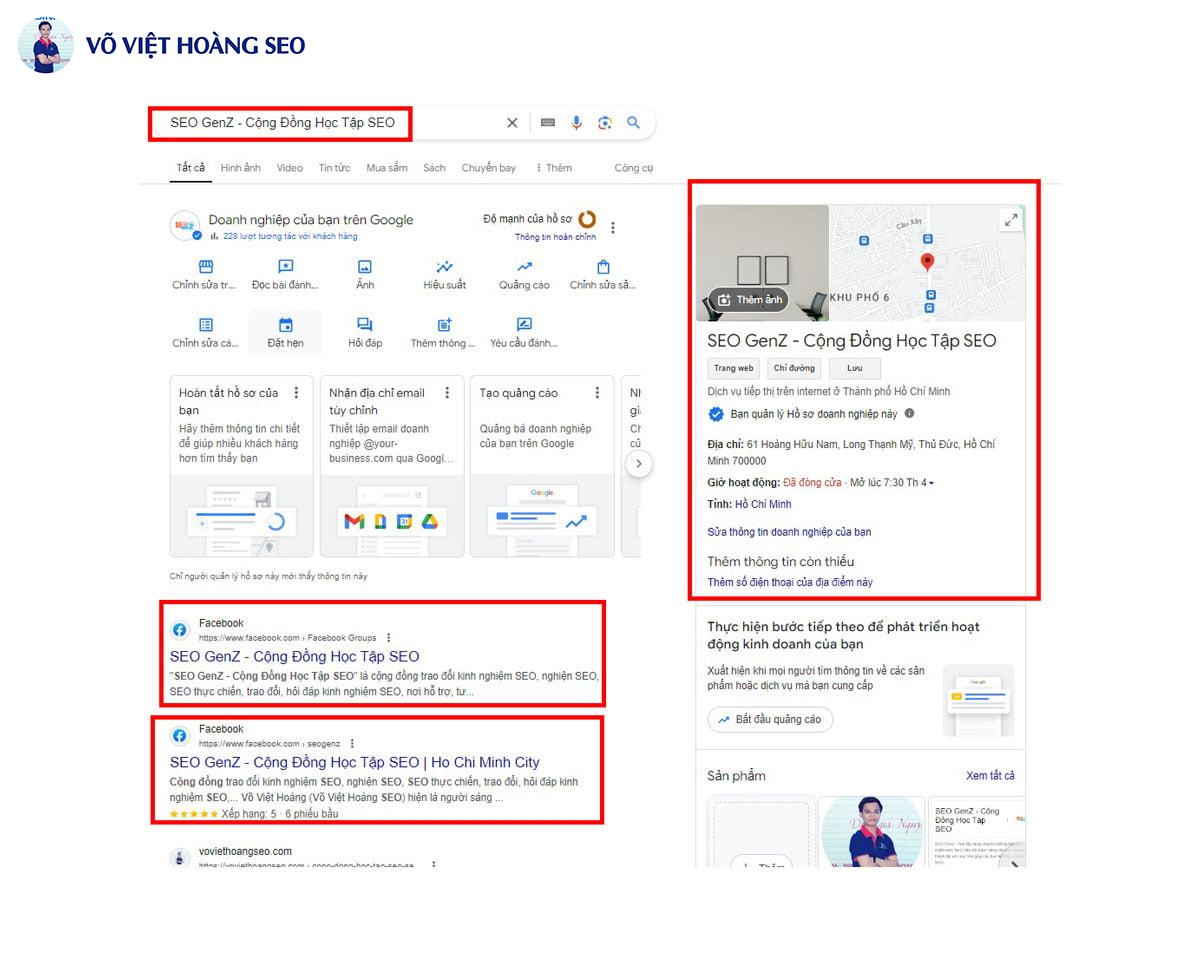Open the Hỏi đáp Q&A icon
The width and height of the screenshot is (1200, 969).
pyautogui.click(x=365, y=325)
